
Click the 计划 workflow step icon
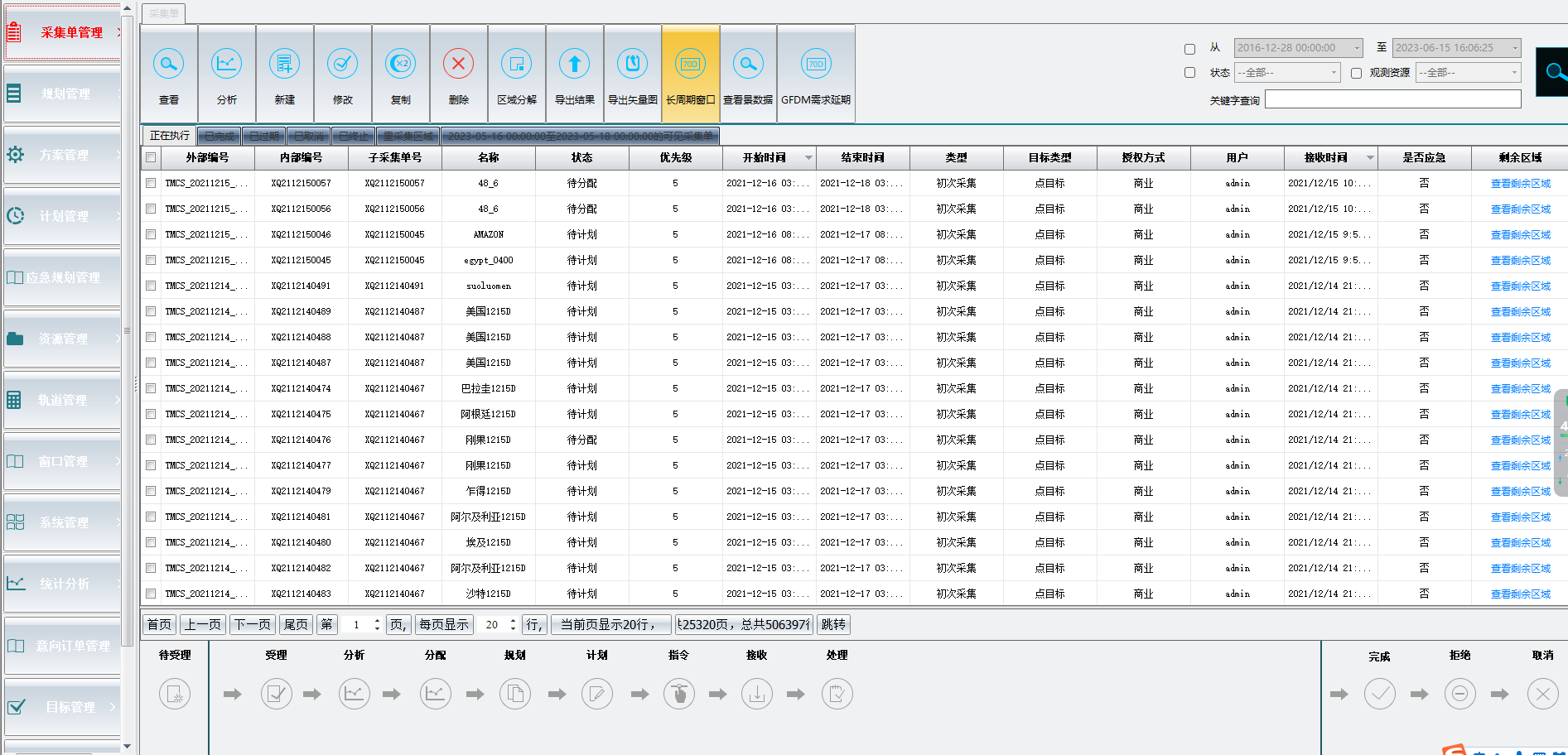(x=596, y=694)
